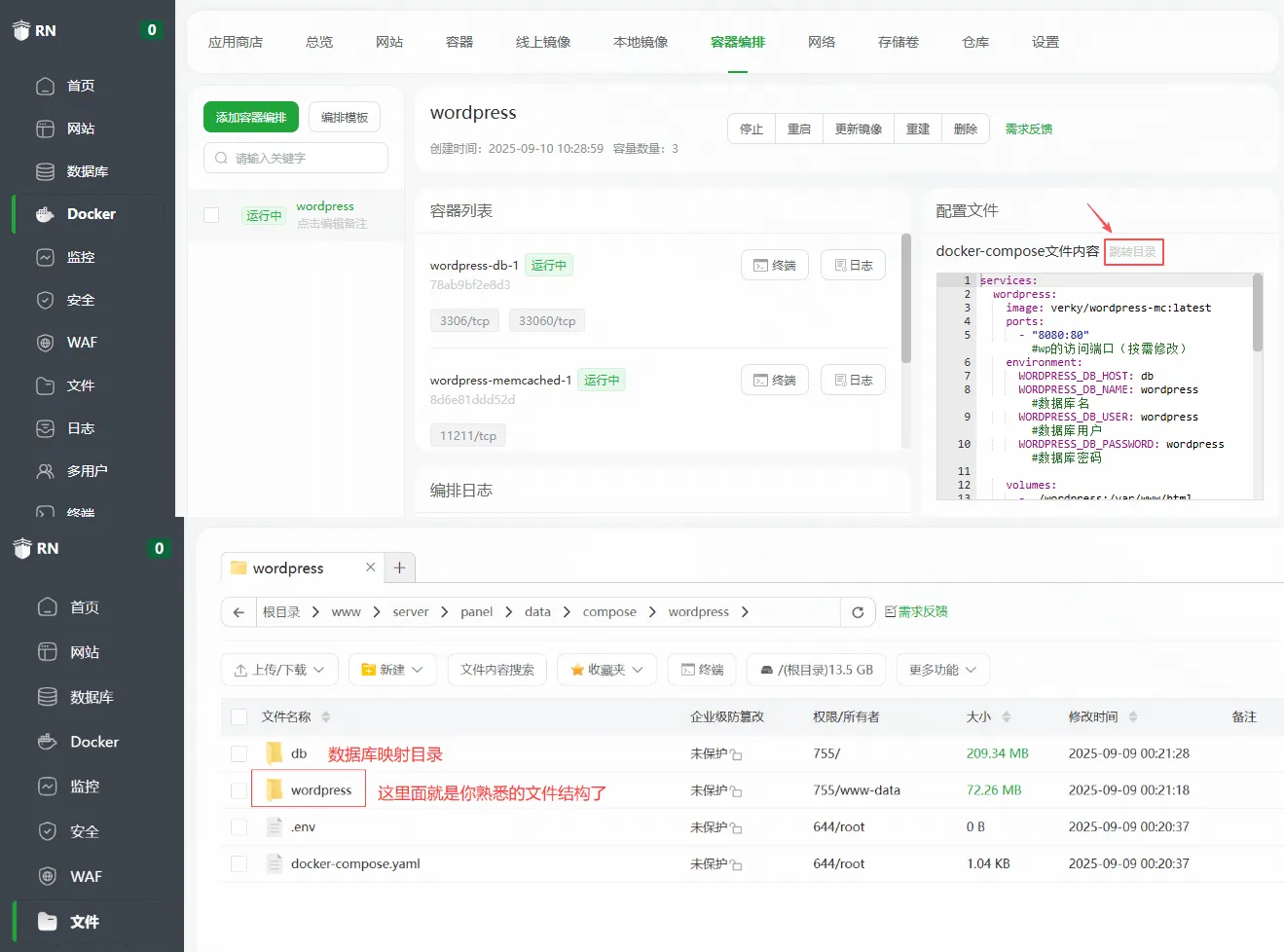The height and width of the screenshot is (952, 1284).
Task: Select 监控 icon in the Docker page sidebar
Action: point(45,257)
